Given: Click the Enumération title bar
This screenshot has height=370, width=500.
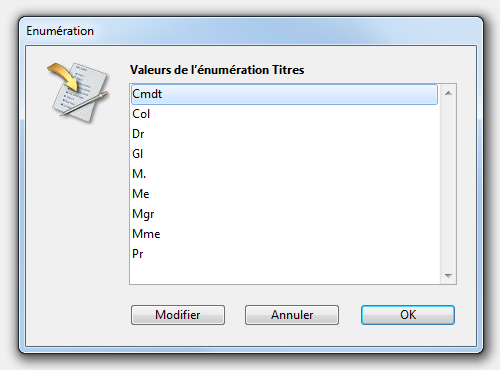Looking at the screenshot, I should pos(251,31).
